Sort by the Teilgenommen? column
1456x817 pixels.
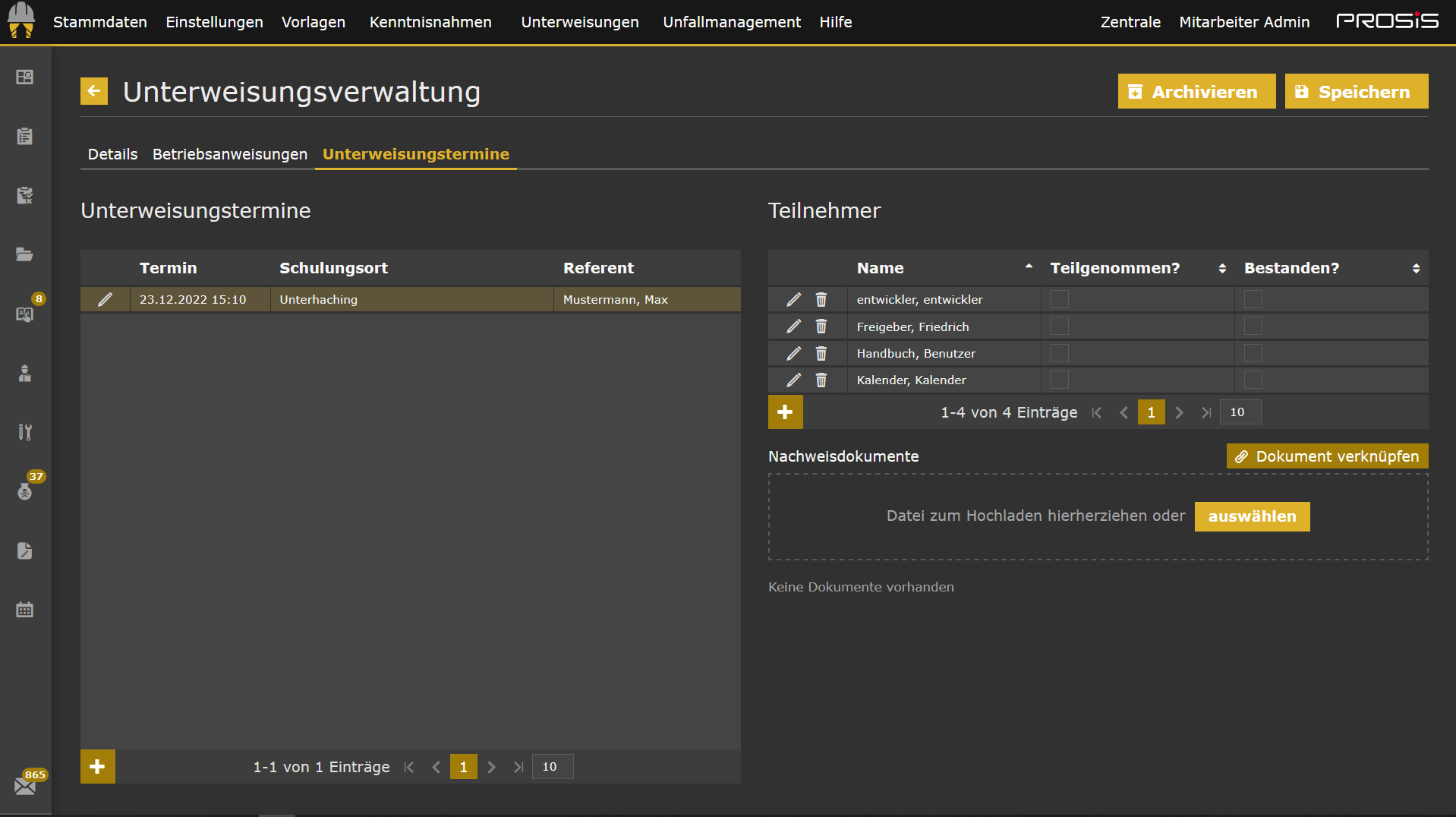click(1221, 268)
